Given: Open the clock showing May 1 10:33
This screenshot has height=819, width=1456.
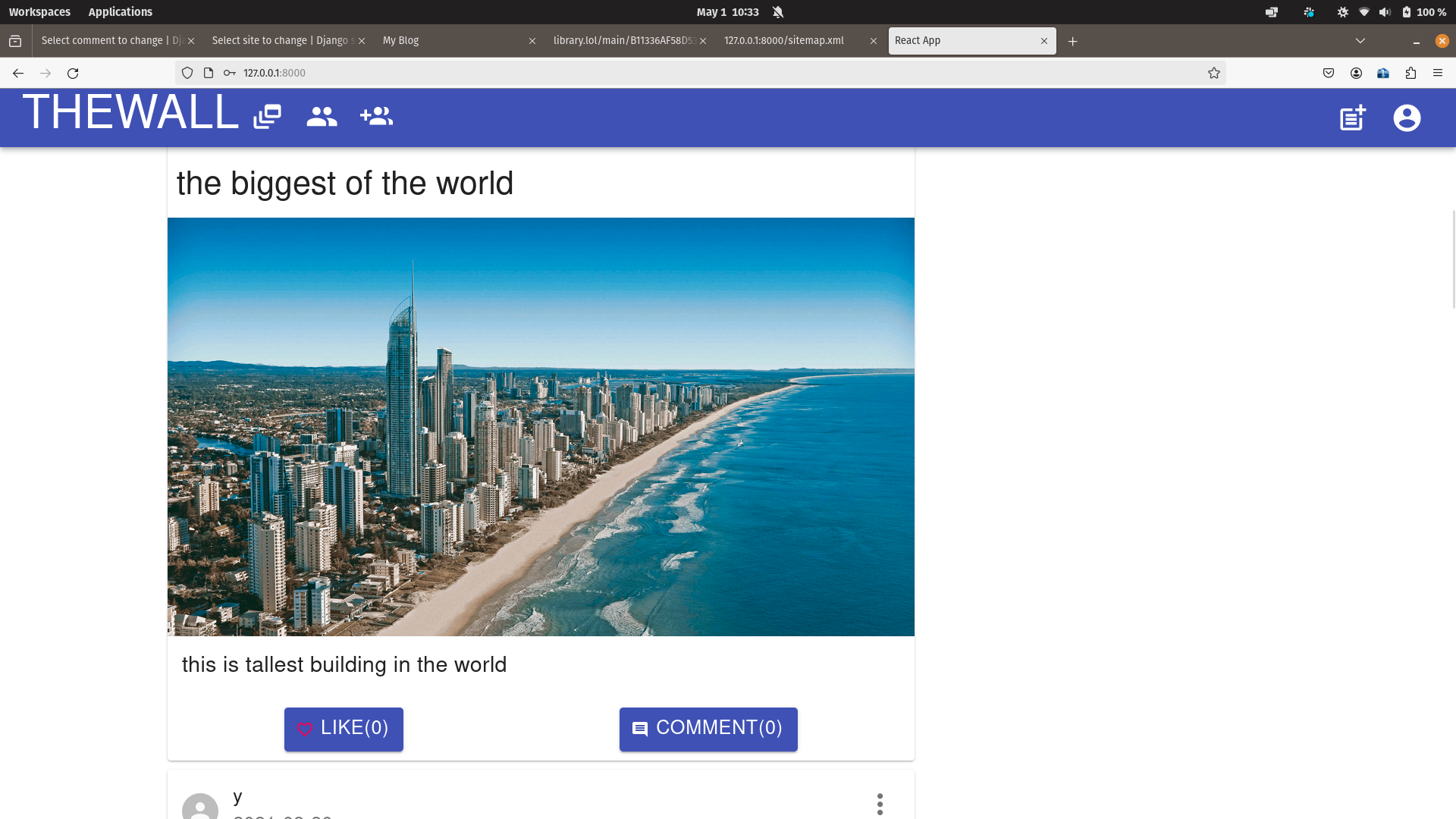Looking at the screenshot, I should (728, 12).
